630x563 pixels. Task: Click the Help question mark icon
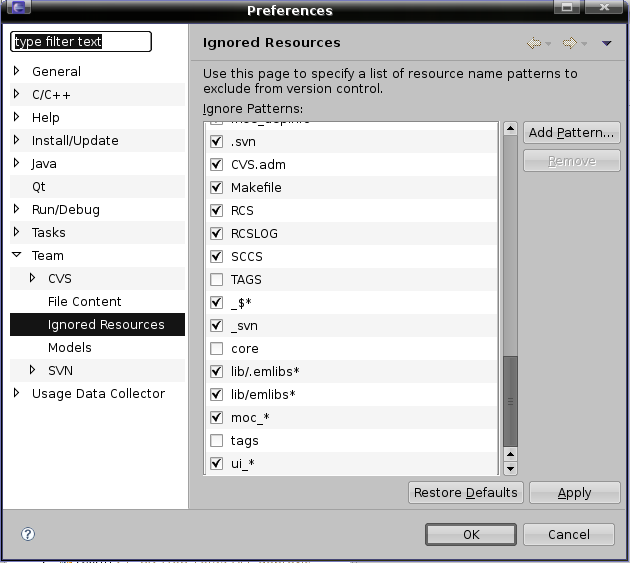[x=28, y=534]
